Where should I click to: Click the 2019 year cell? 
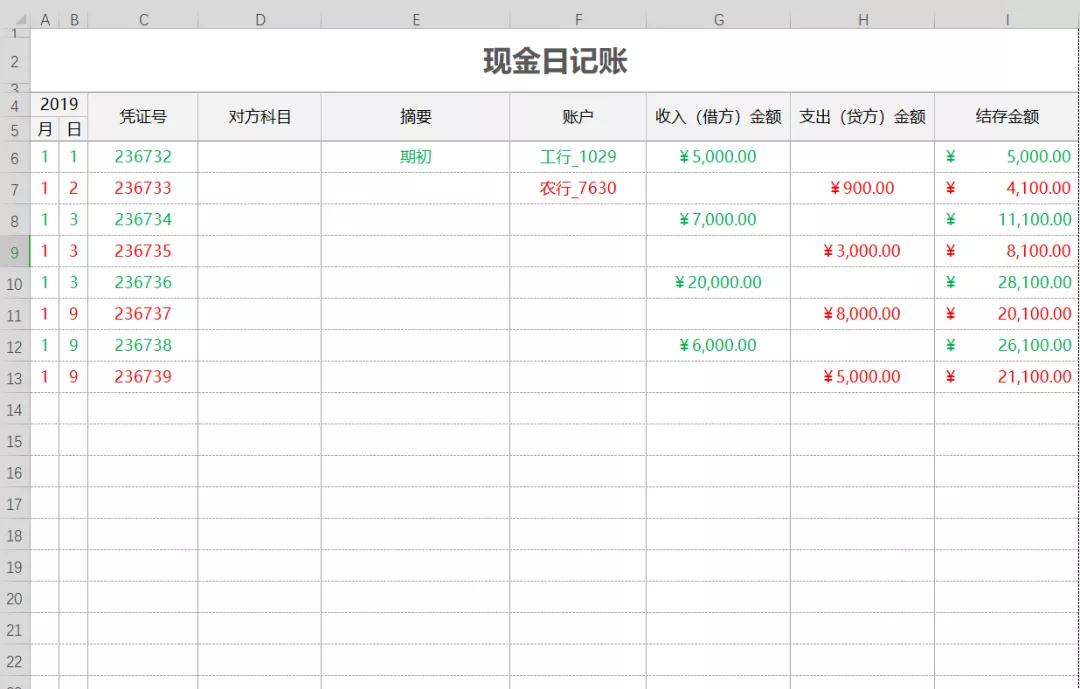[x=59, y=103]
